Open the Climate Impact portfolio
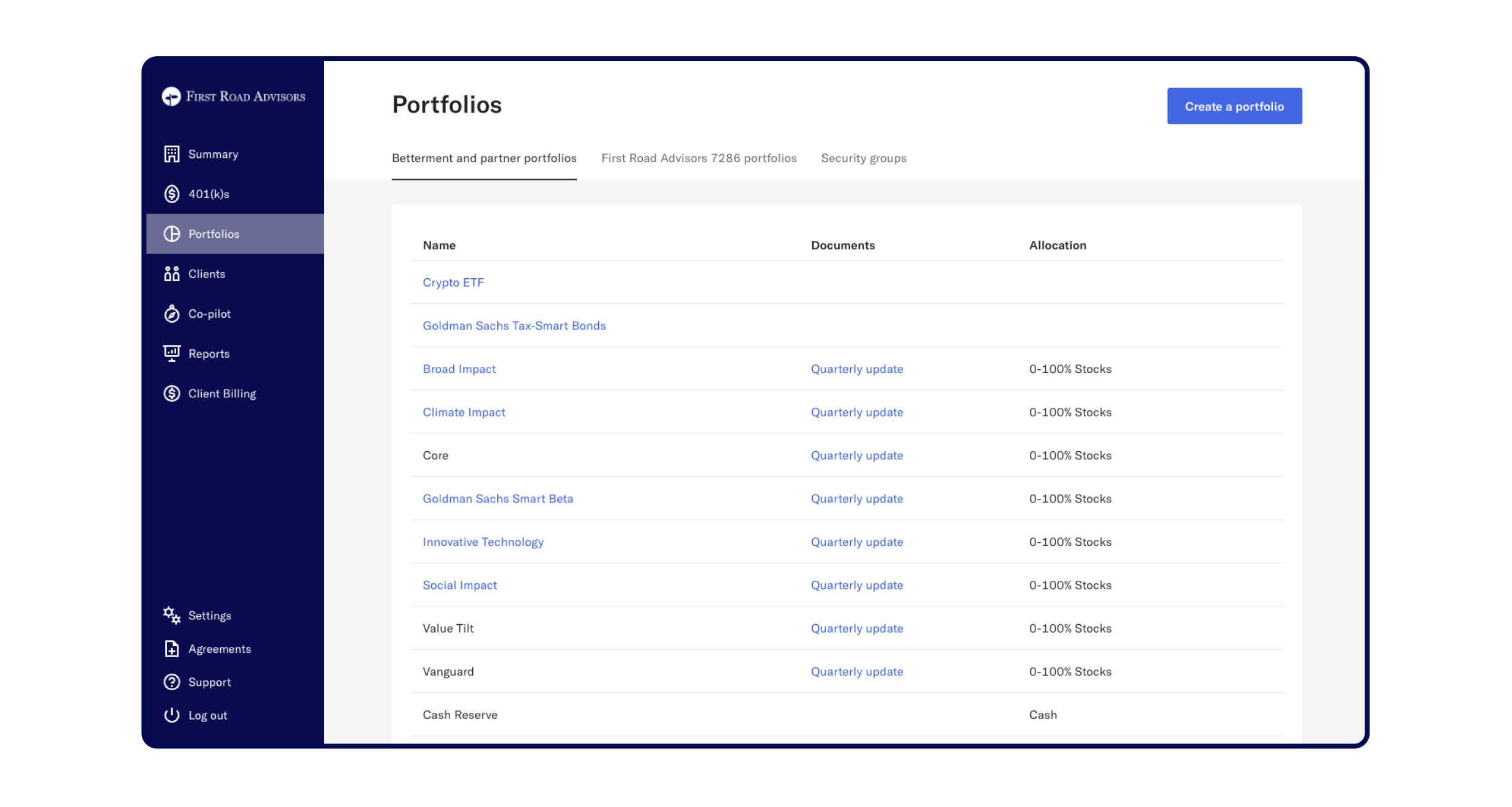This screenshot has width=1512, height=807. (464, 412)
